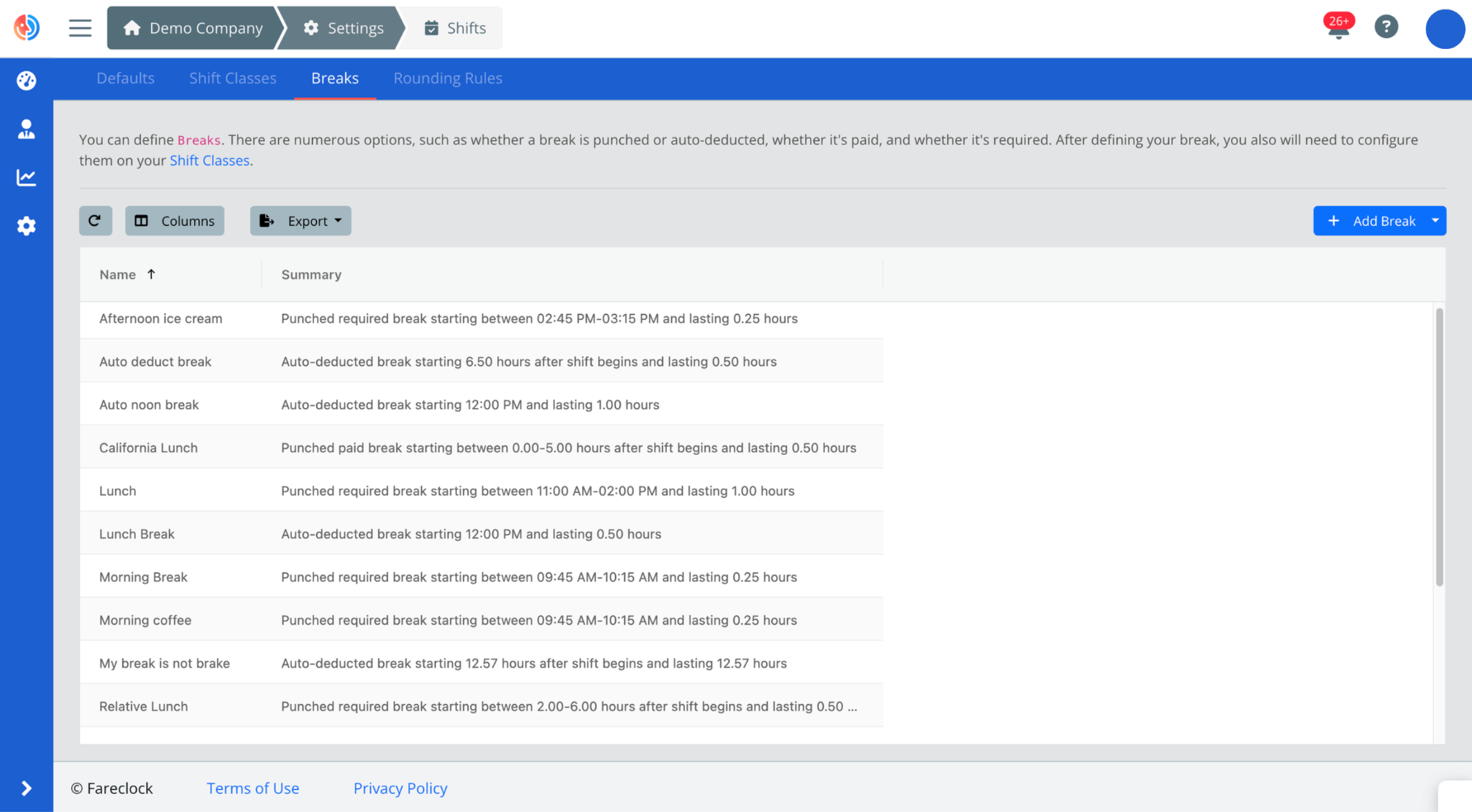The width and height of the screenshot is (1472, 812).
Task: Switch to the Rounding Rules tab
Action: pos(447,78)
